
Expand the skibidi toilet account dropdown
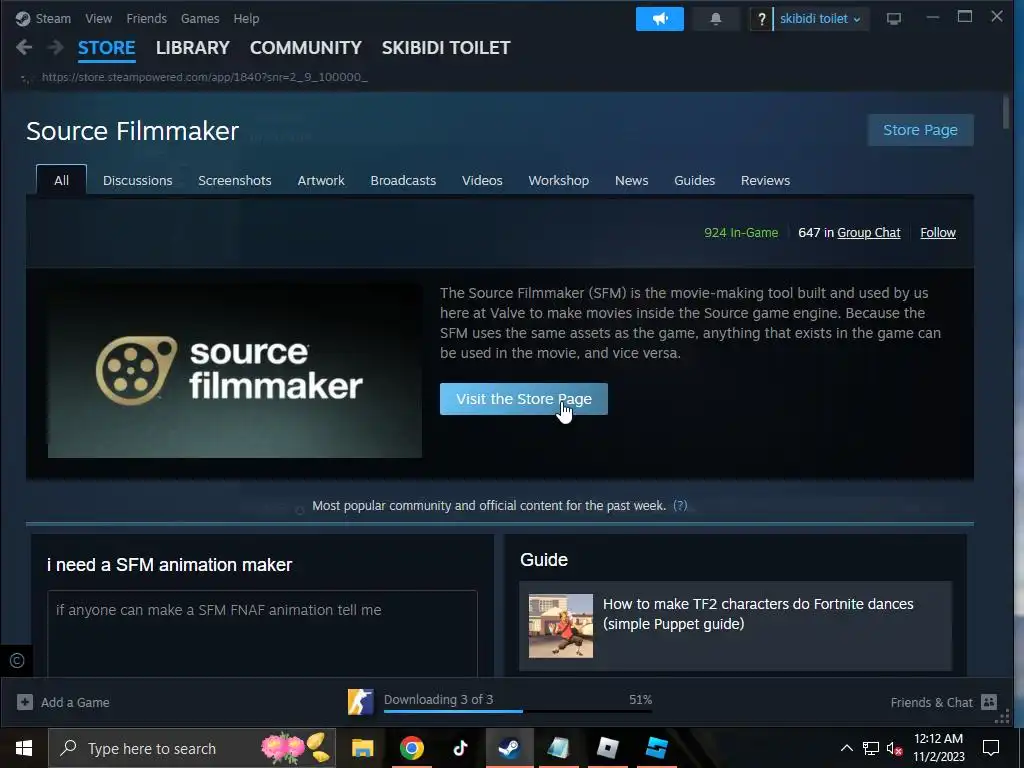click(x=820, y=19)
